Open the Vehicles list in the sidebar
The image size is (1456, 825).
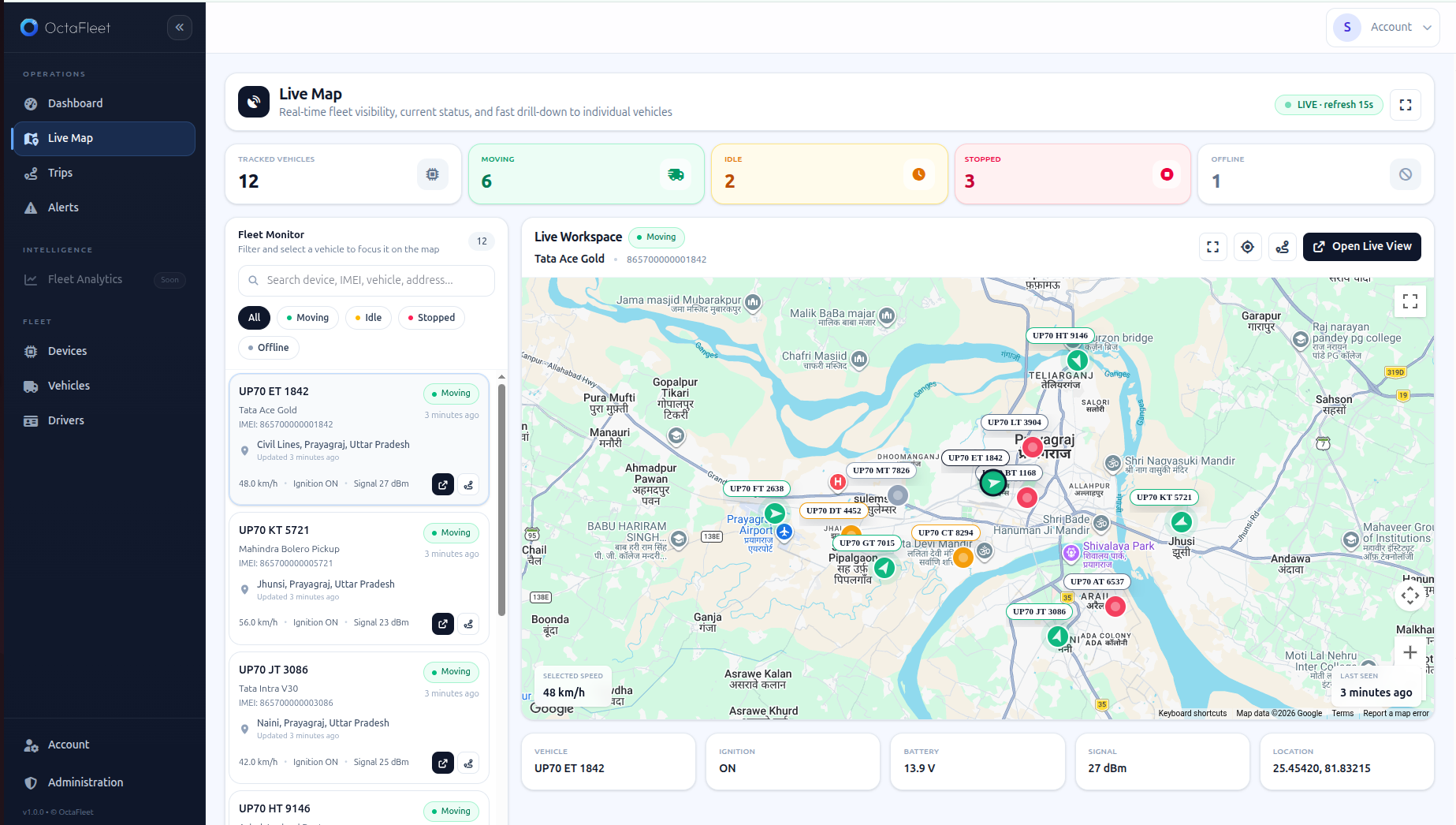(103, 386)
